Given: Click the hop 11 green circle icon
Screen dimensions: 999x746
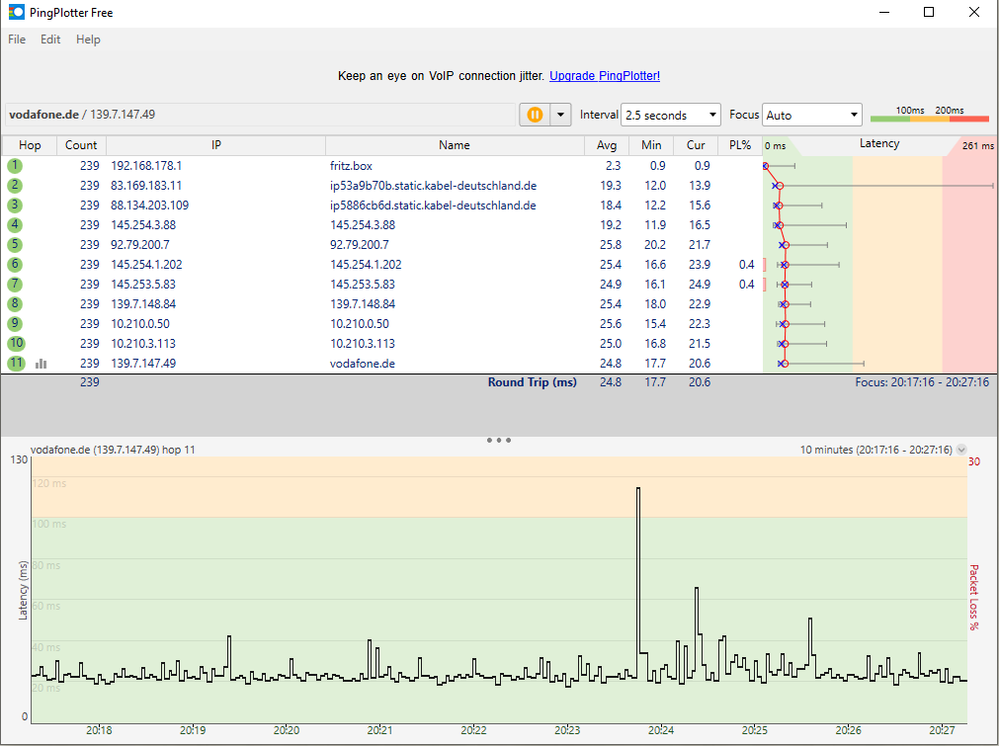Looking at the screenshot, I should [x=16, y=364].
